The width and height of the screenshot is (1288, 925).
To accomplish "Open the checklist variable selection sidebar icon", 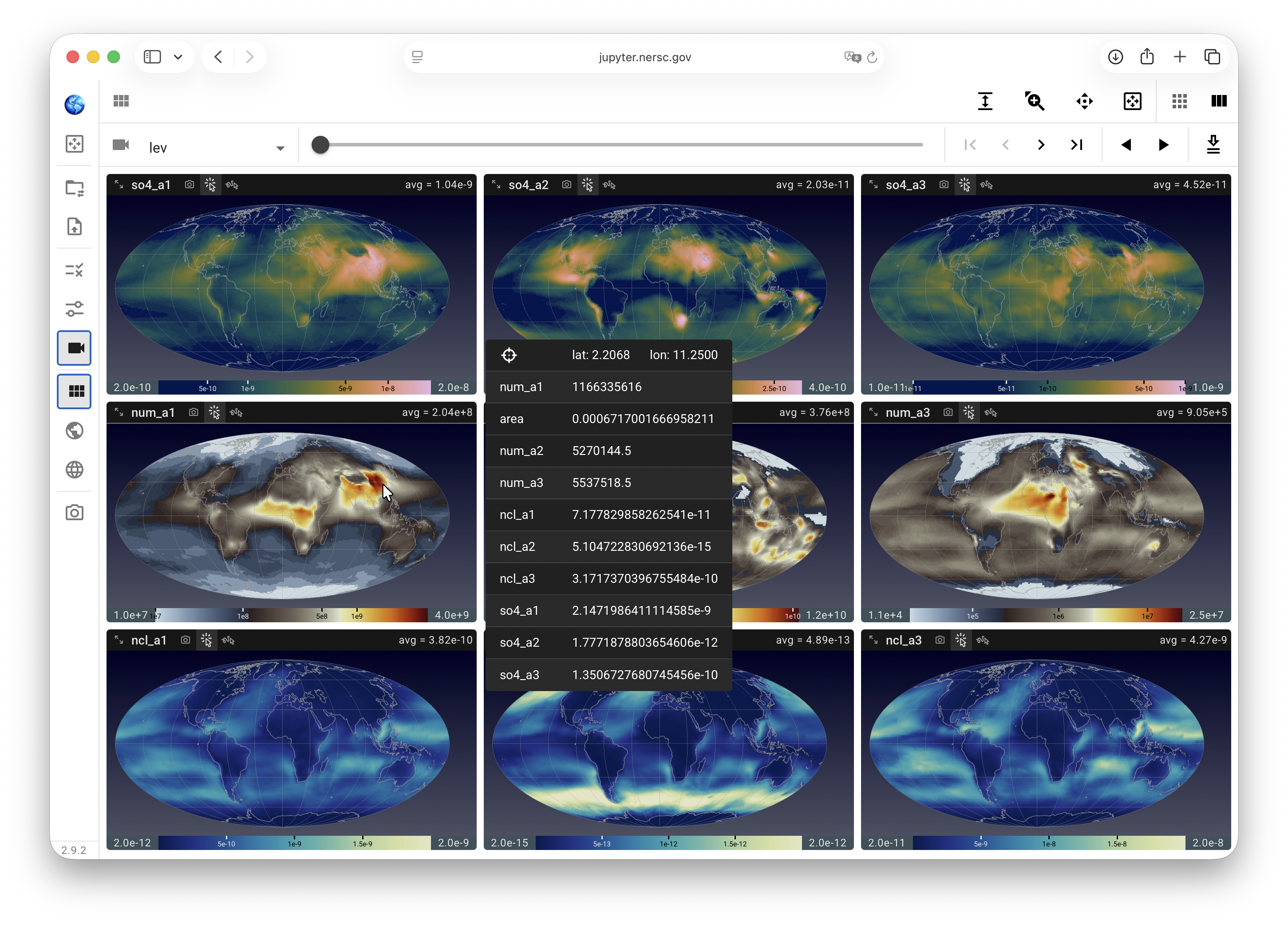I will [75, 270].
